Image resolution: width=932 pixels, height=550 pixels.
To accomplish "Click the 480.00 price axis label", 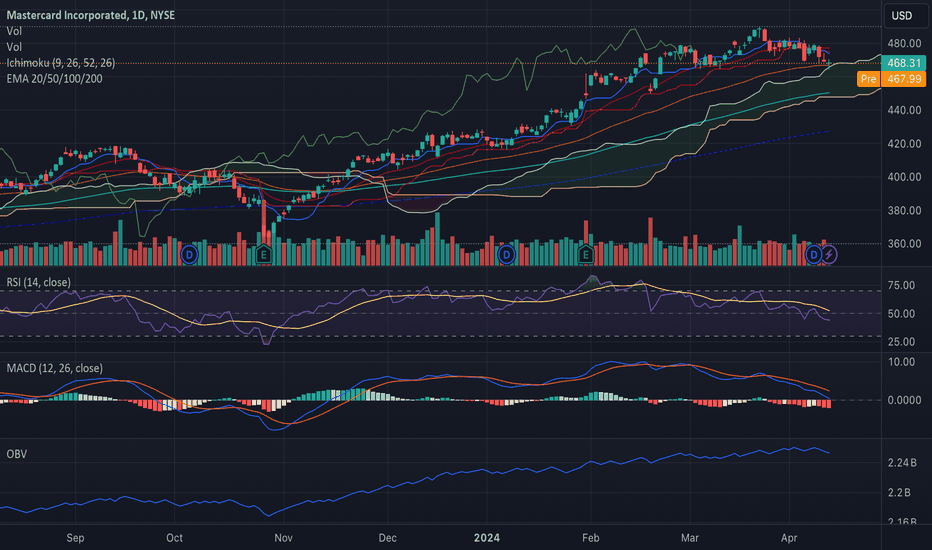I will tap(904, 43).
